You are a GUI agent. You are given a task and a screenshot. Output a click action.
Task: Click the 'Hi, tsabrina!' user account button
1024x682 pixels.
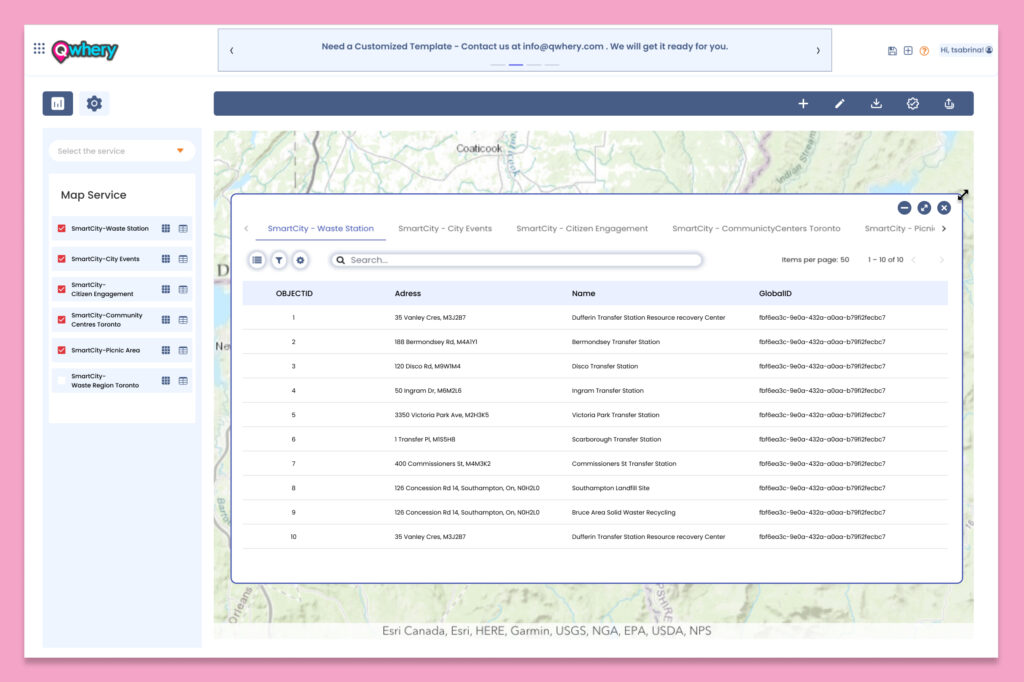[x=966, y=50]
